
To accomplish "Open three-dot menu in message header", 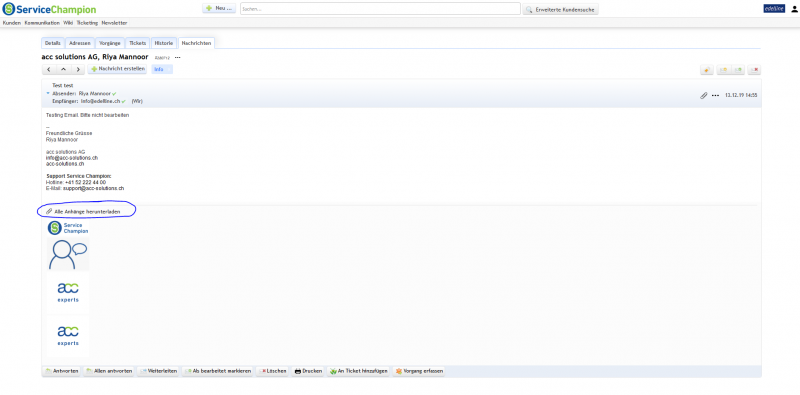I will [x=715, y=95].
